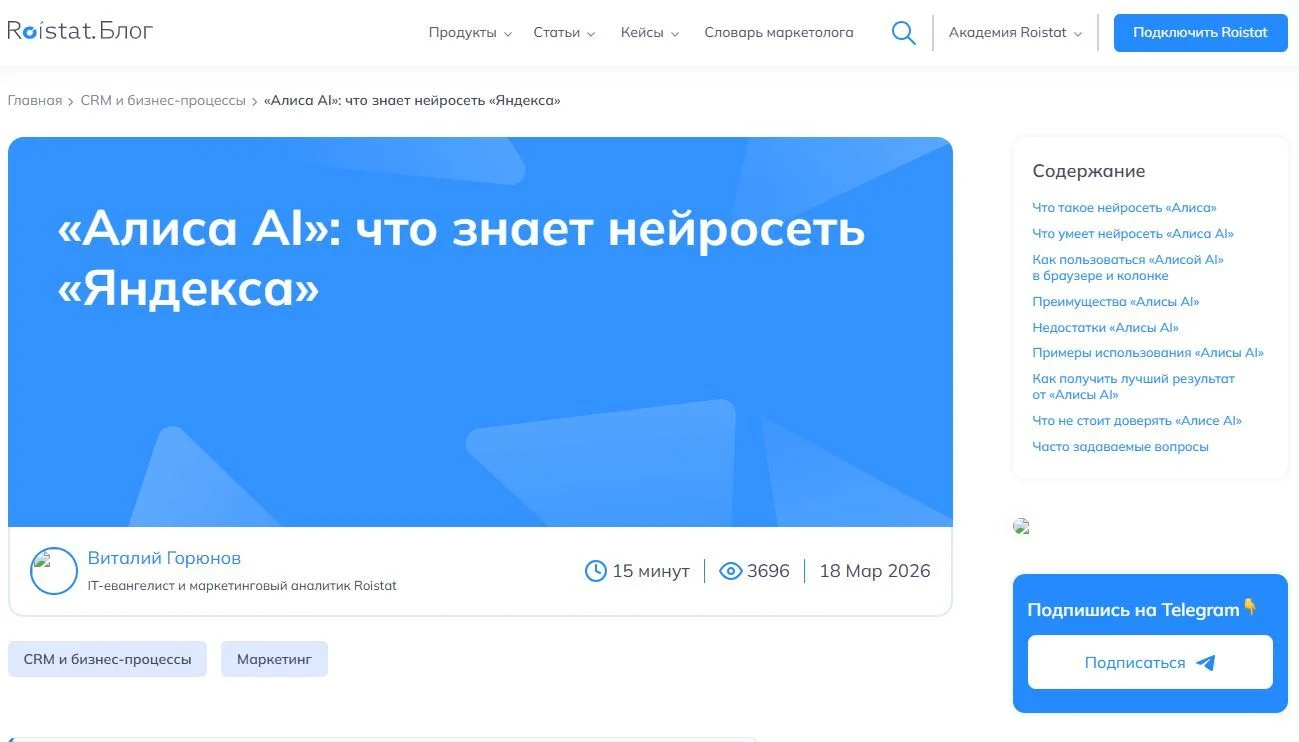The image size is (1299, 742).
Task: Jump to Примеры использования «Алисы AI»
Action: pos(1148,353)
